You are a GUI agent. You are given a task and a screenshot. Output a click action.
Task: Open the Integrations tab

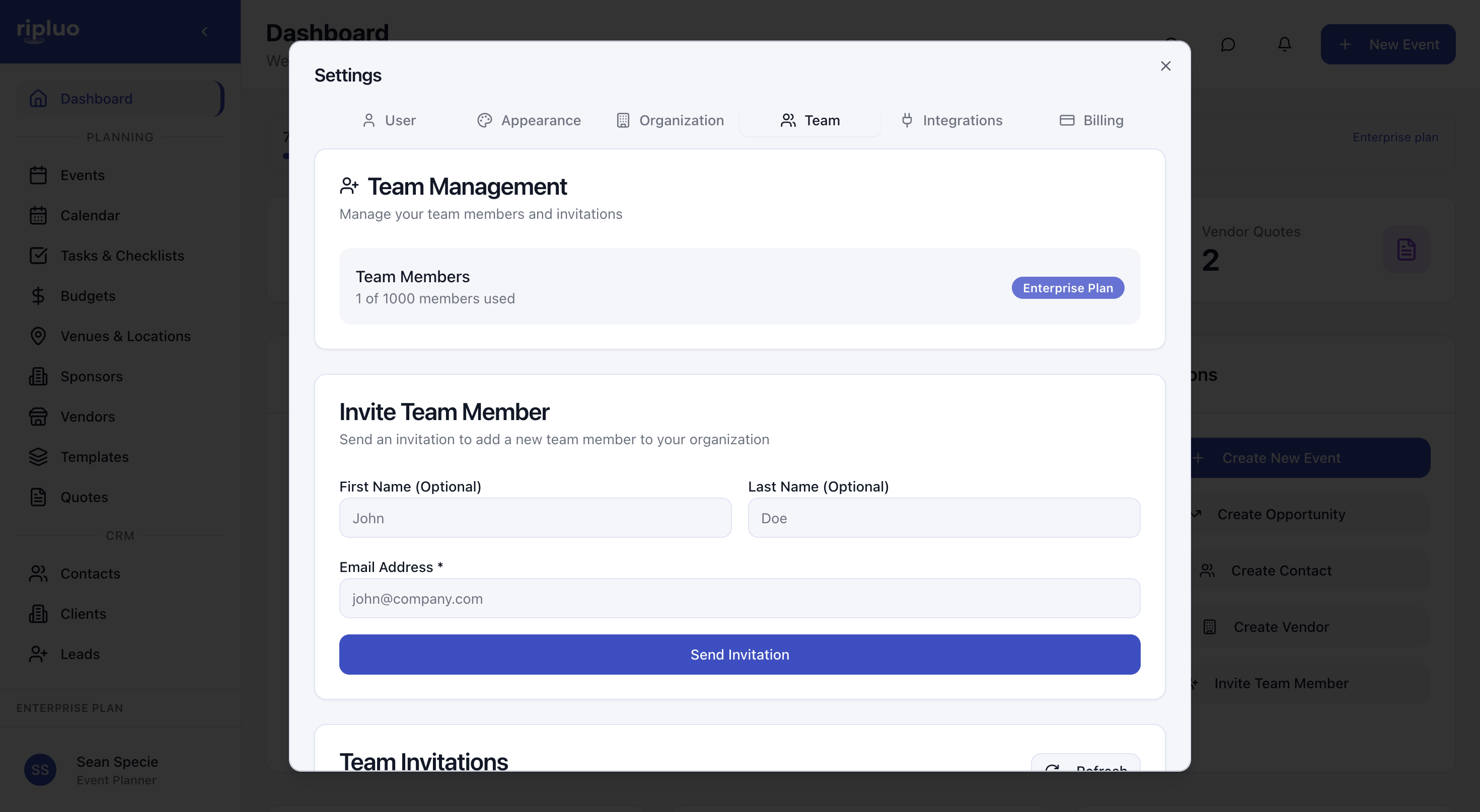[x=951, y=120]
